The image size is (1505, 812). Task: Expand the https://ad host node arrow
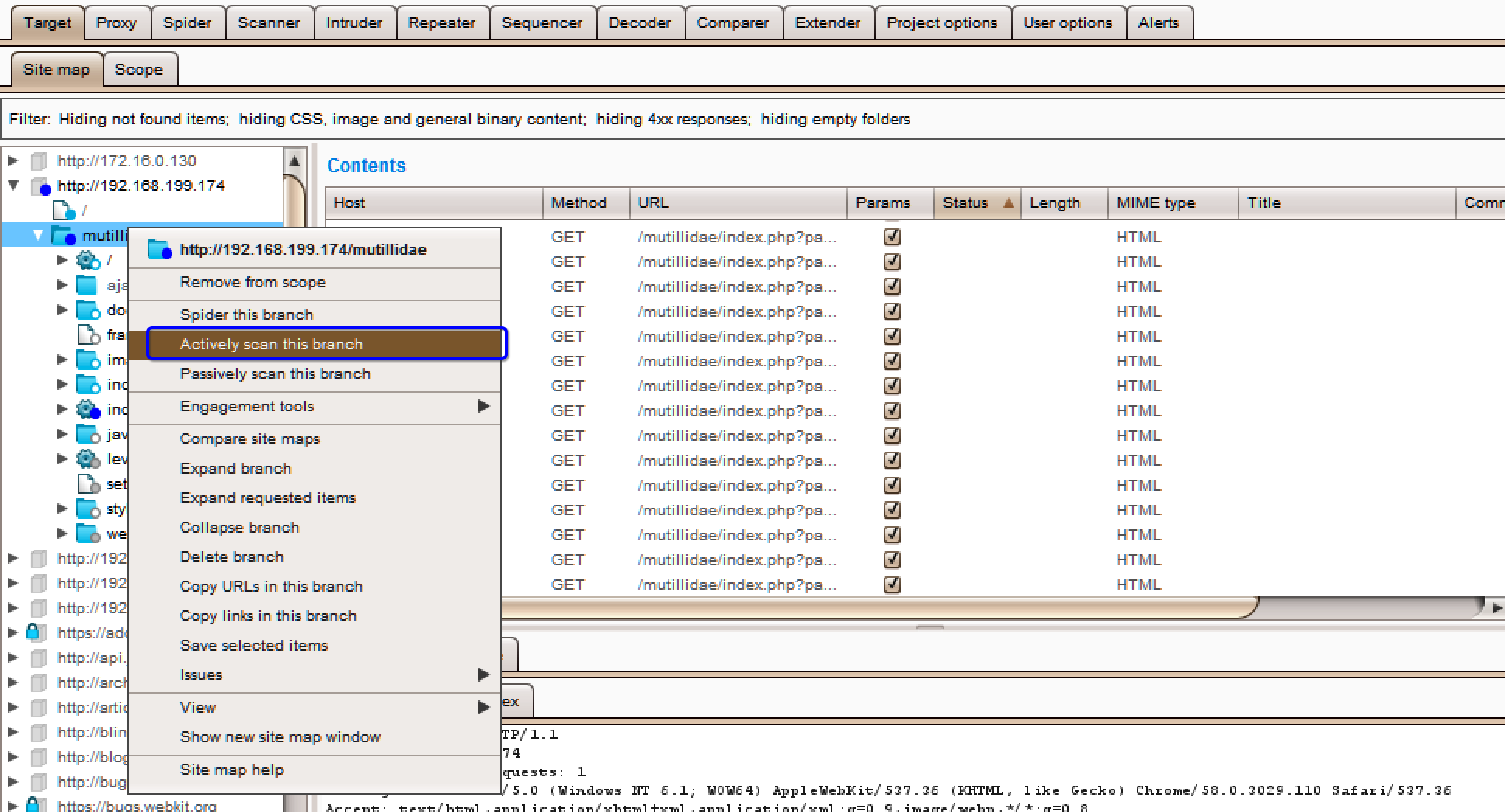(x=12, y=633)
